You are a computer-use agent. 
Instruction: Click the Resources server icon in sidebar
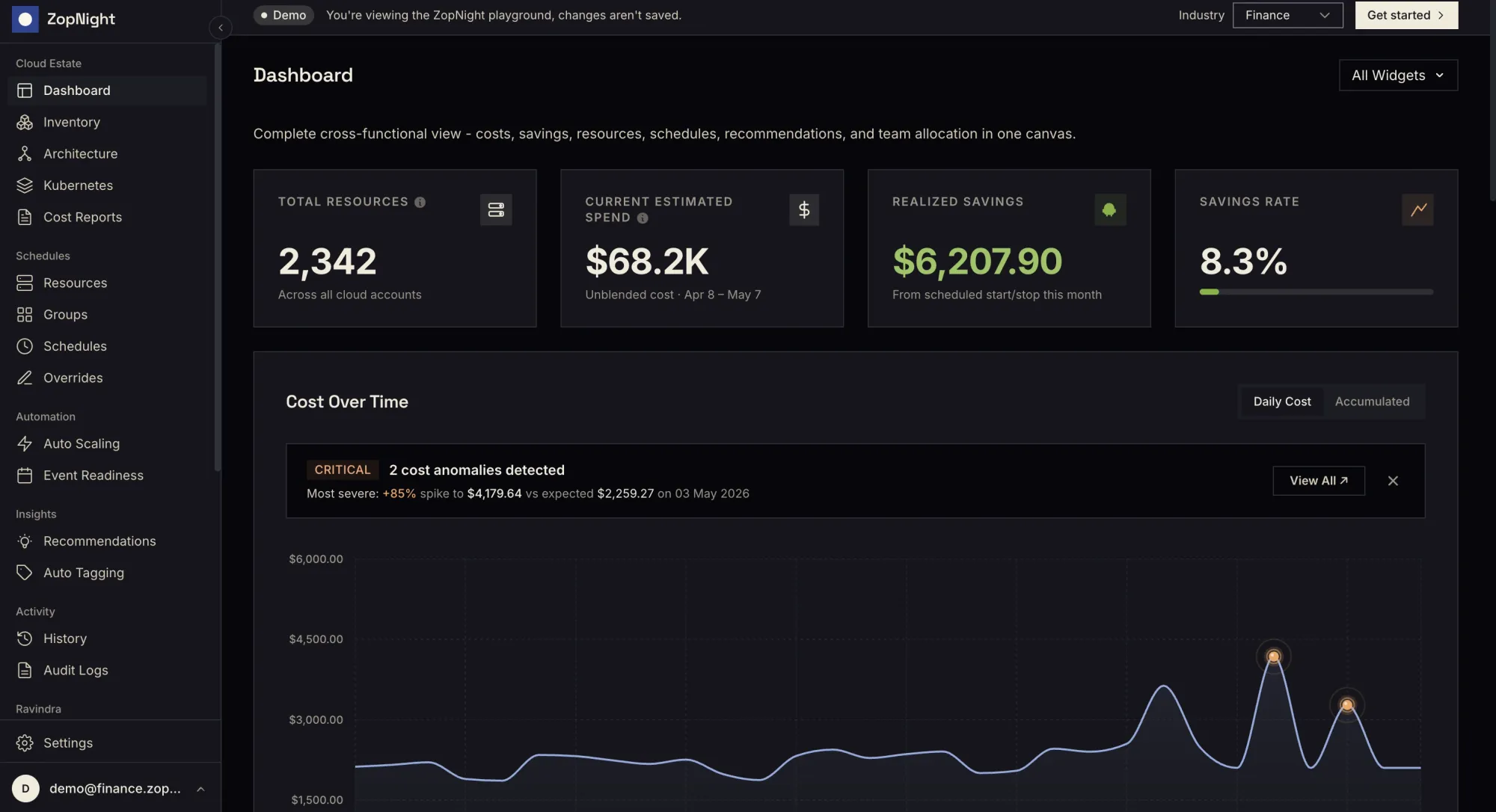(x=25, y=283)
